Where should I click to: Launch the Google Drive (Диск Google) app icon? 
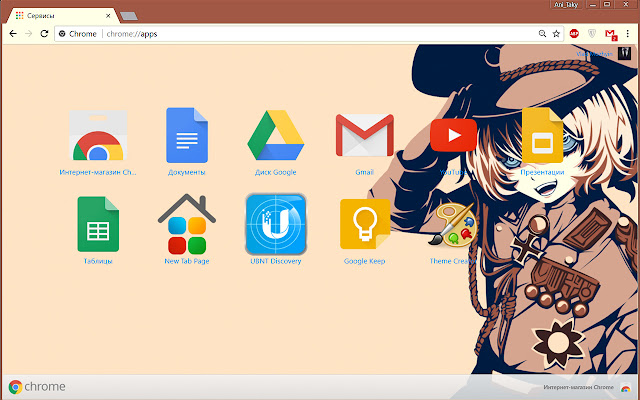[276, 135]
